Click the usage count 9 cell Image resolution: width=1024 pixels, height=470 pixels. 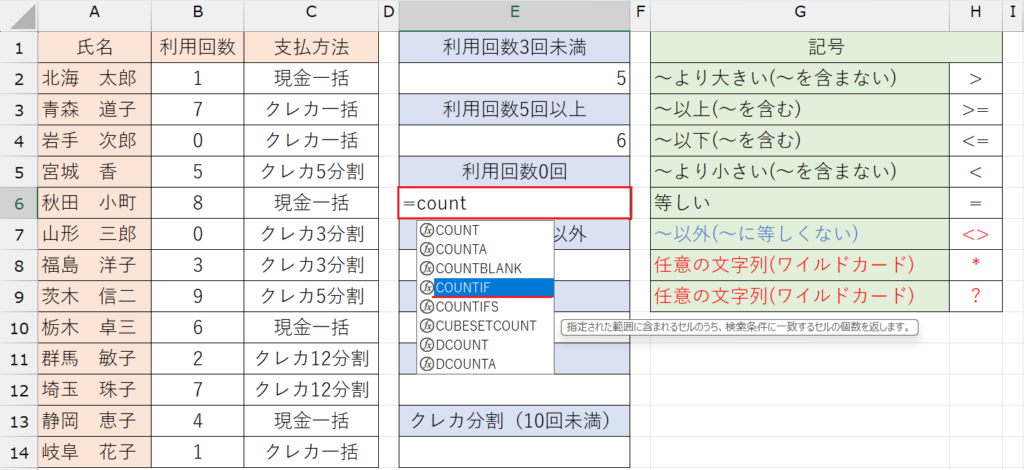click(x=198, y=296)
